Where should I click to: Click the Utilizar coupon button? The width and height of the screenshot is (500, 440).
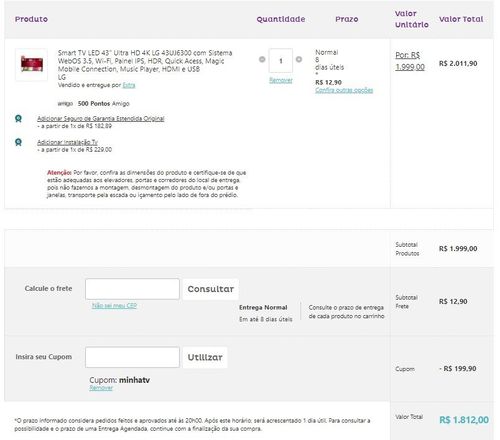click(205, 357)
